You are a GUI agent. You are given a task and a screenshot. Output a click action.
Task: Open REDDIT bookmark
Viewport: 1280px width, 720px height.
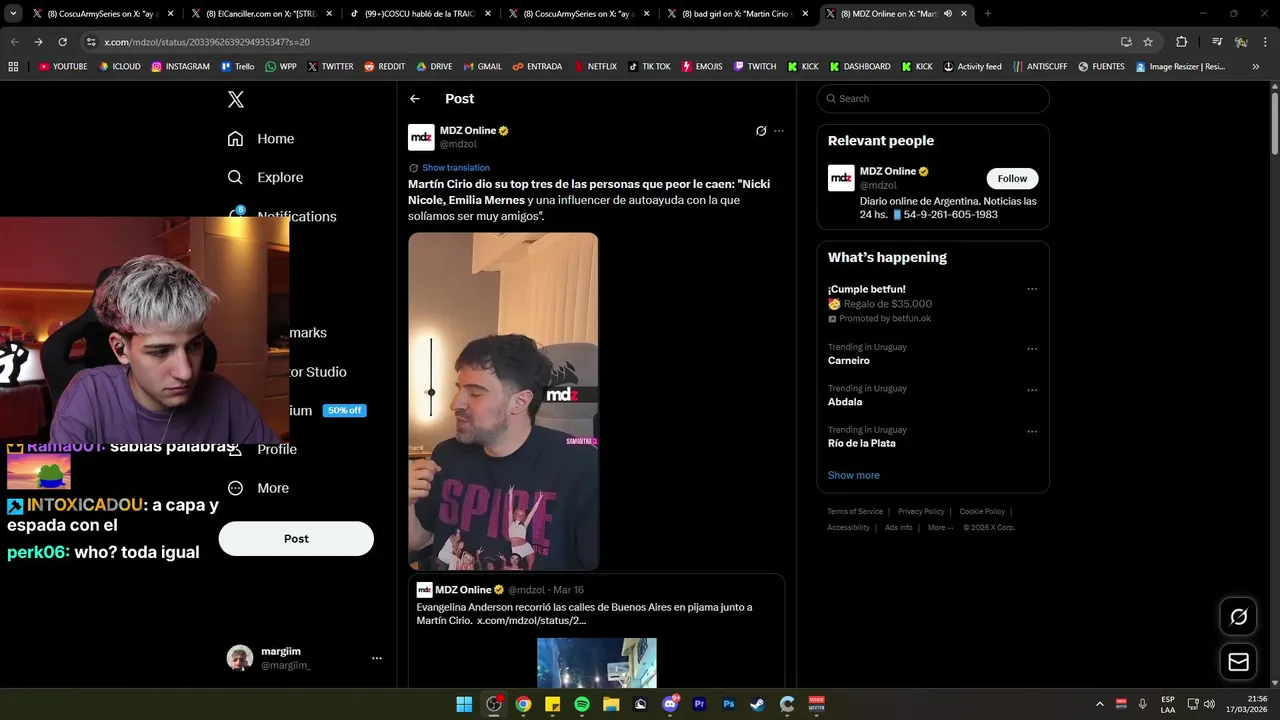point(384,67)
